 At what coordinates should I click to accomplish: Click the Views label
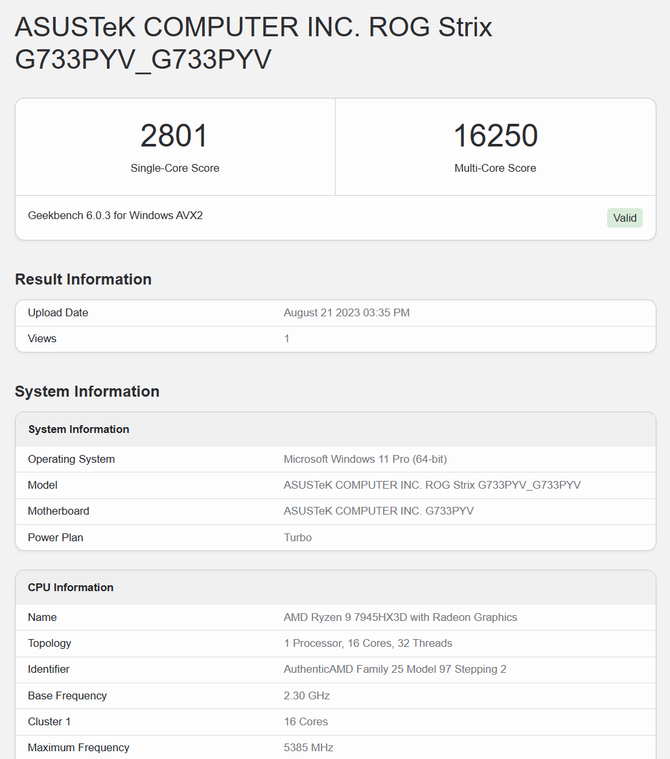click(42, 339)
